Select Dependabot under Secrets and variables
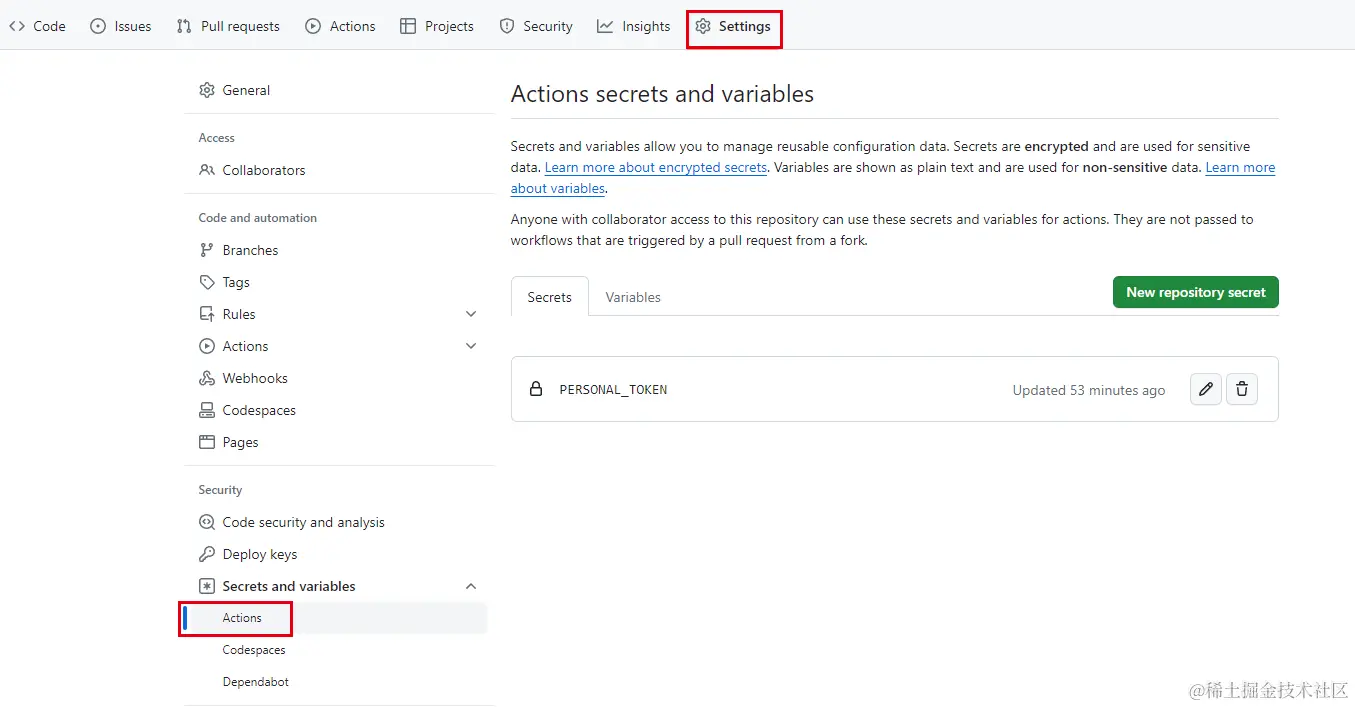This screenshot has height=707, width=1355. tap(255, 682)
